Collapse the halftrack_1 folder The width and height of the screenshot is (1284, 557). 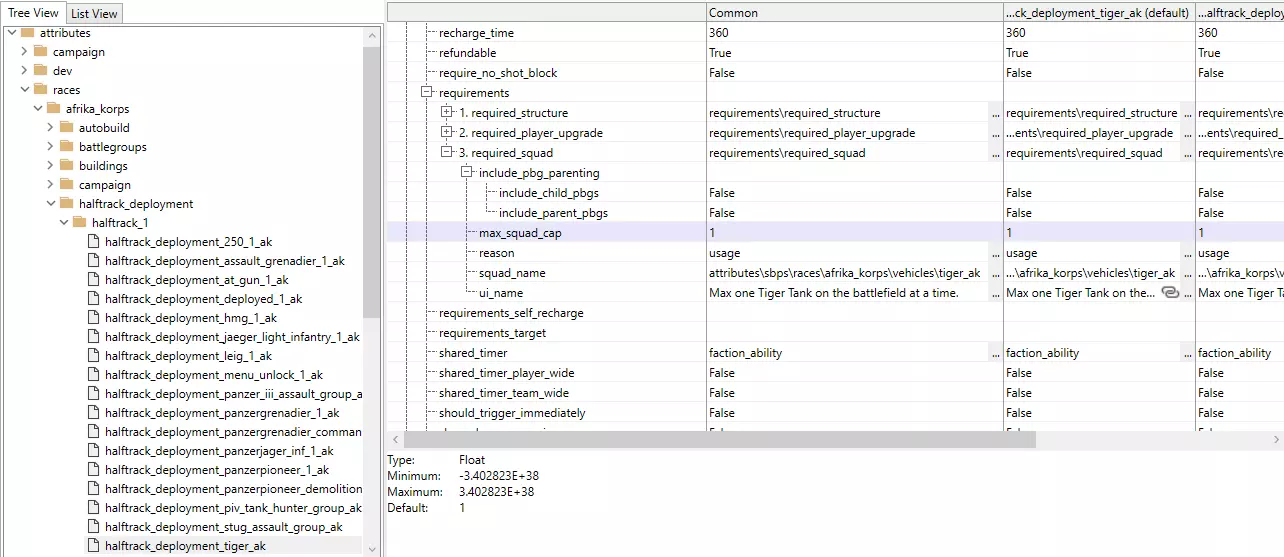[x=63, y=223]
